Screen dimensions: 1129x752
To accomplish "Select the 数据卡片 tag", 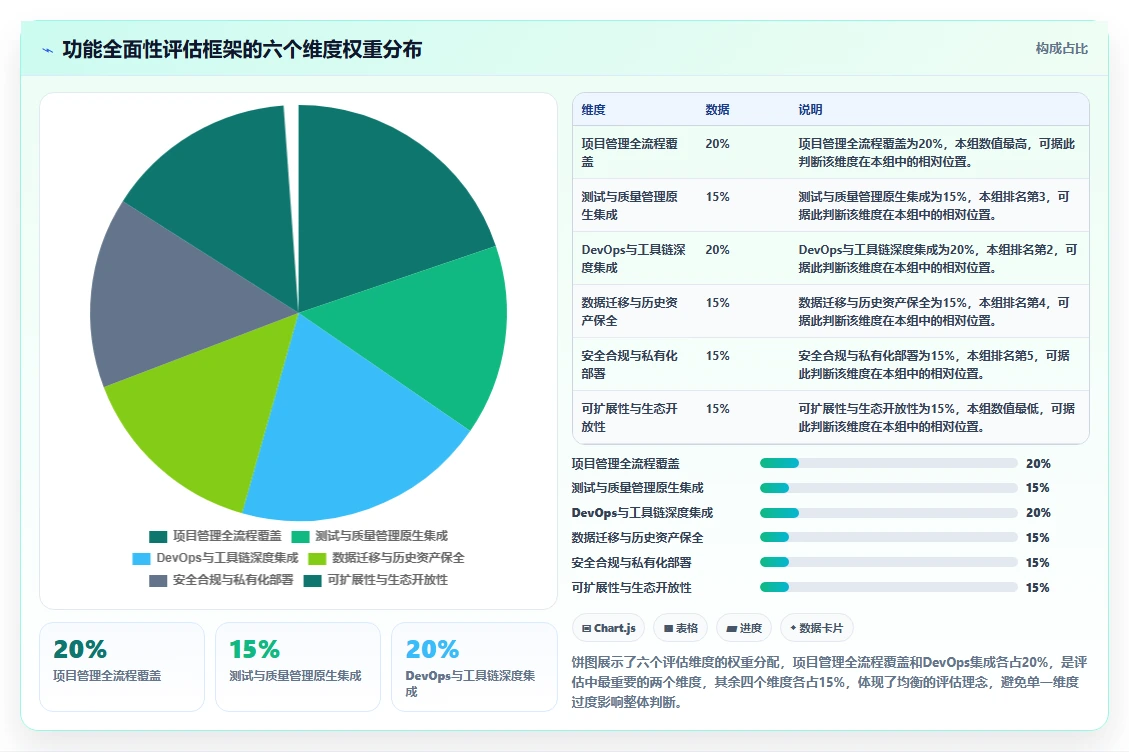I will coord(817,628).
